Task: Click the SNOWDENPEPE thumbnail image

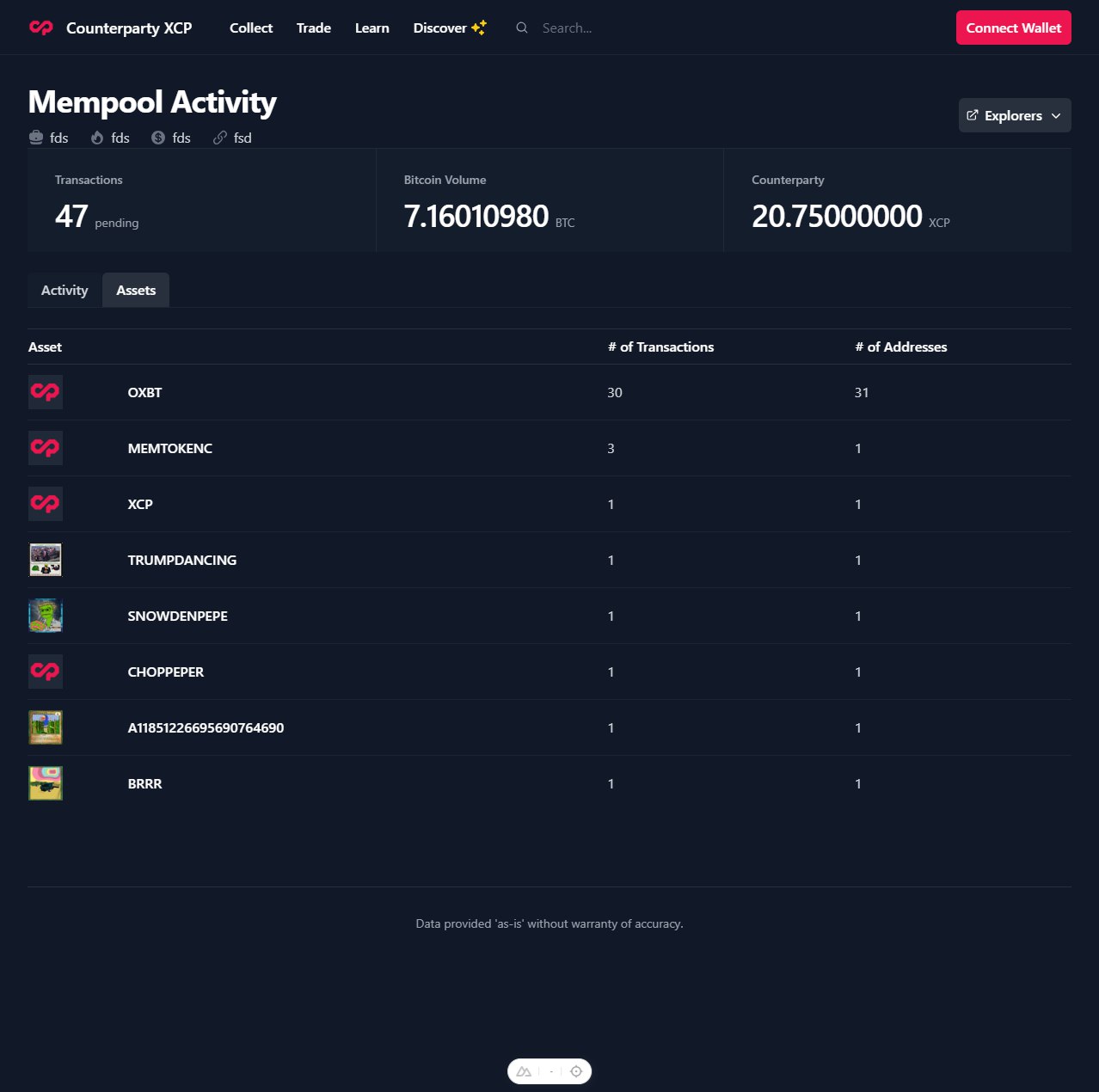Action: 46,616
